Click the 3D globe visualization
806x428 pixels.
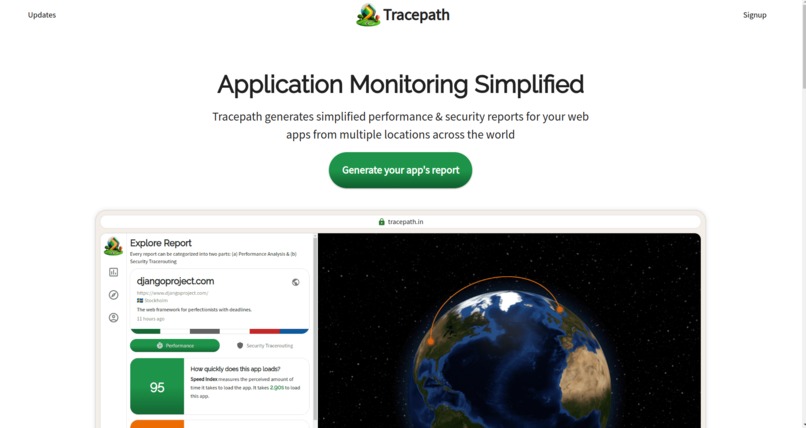(x=512, y=360)
